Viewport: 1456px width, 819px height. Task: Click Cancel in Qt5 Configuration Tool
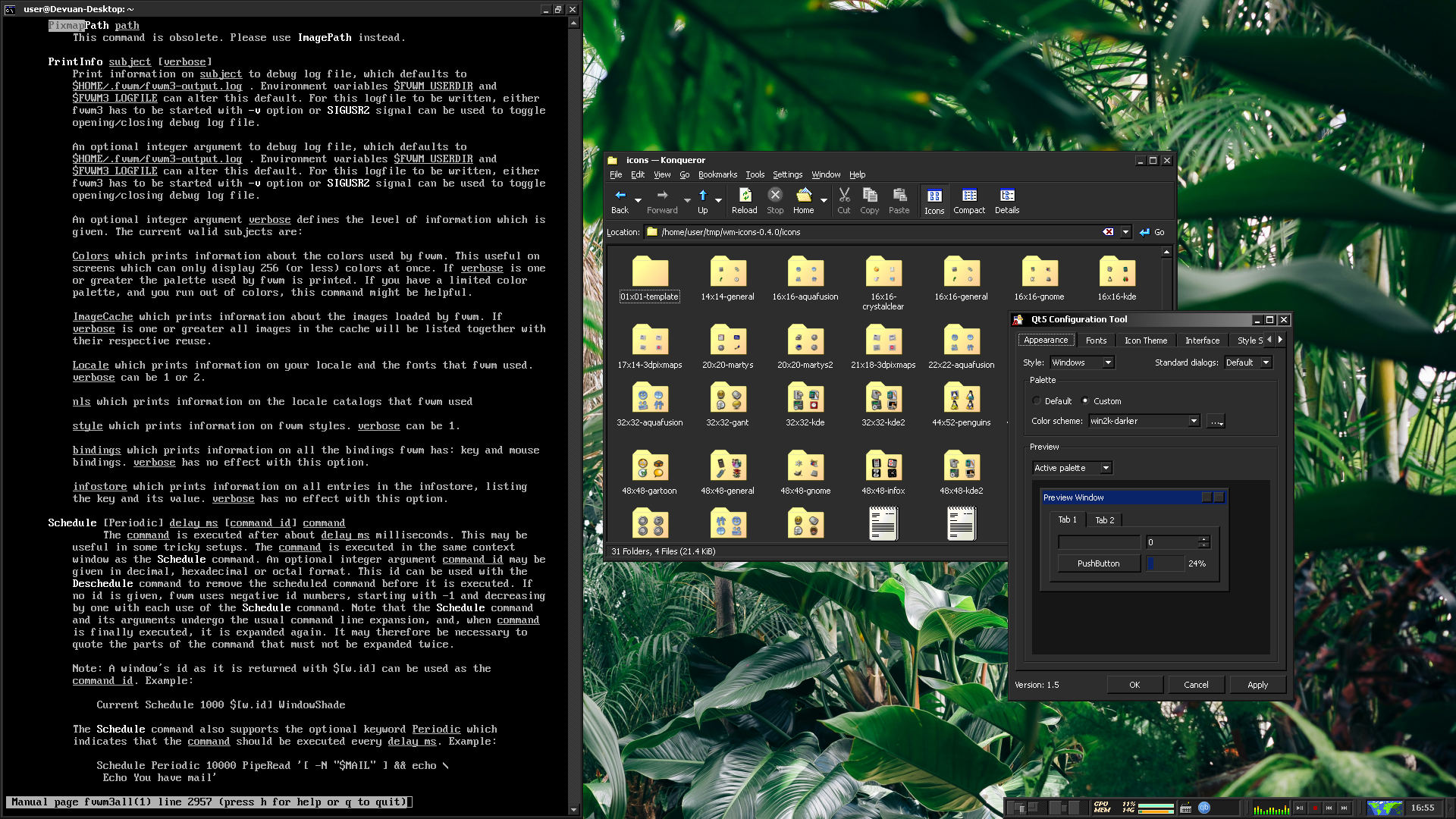(1196, 685)
